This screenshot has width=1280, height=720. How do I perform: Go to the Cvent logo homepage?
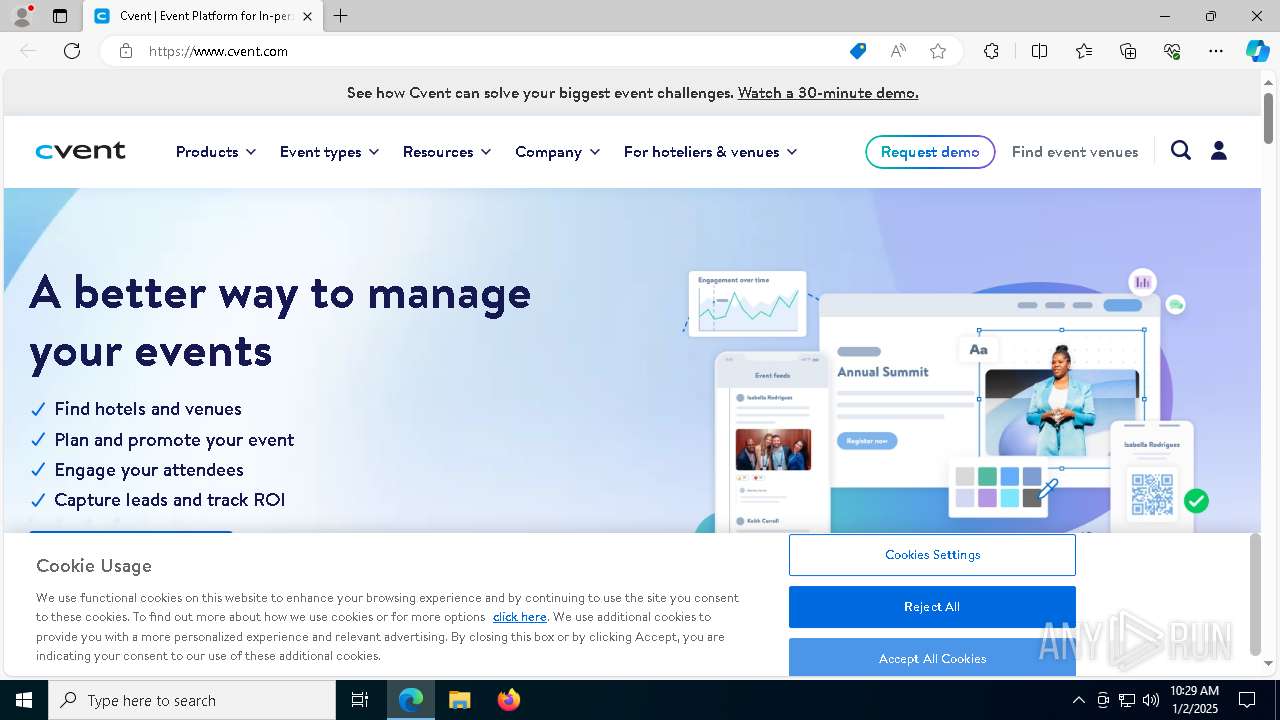tap(80, 151)
